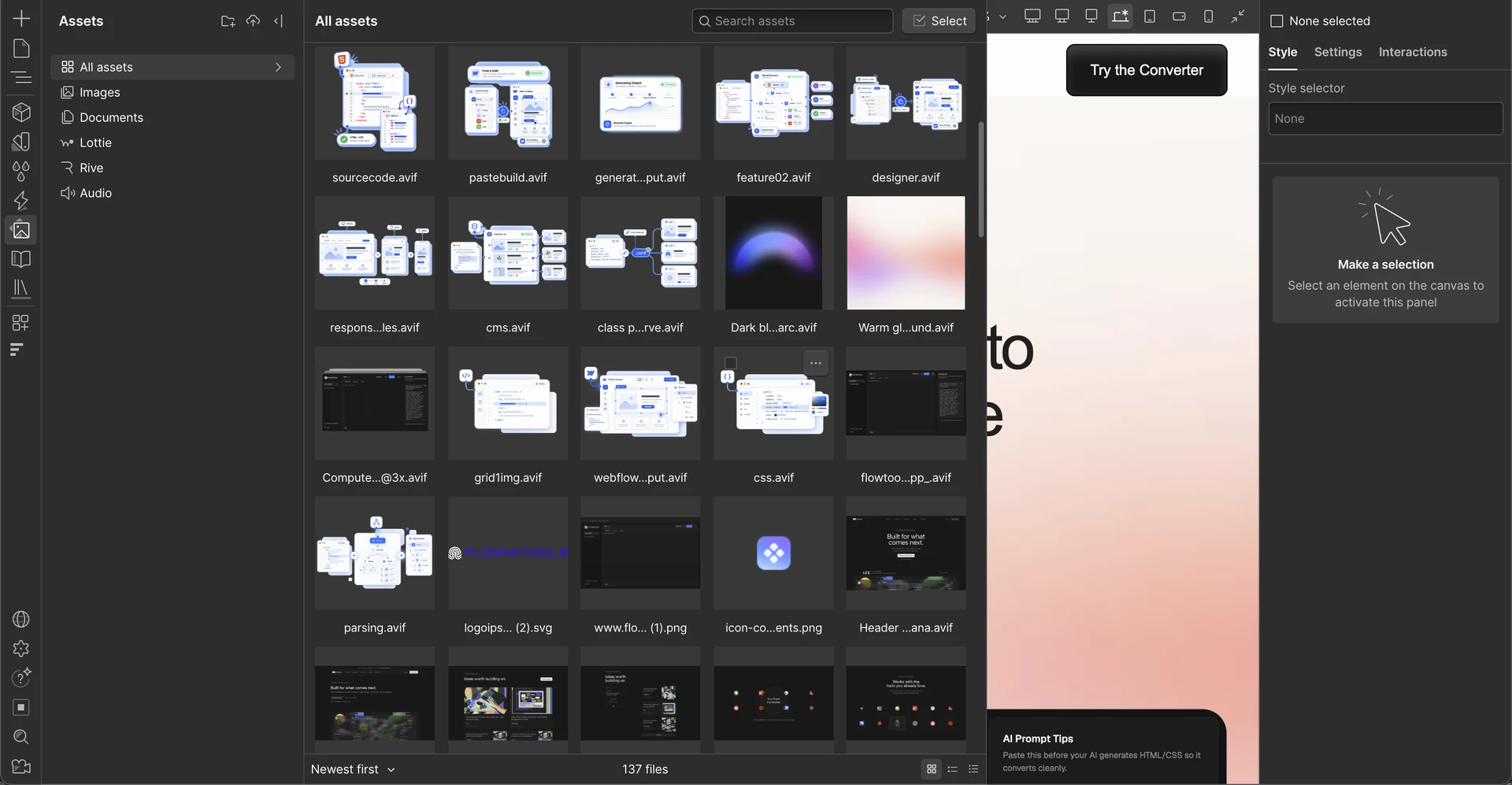The image size is (1512, 785).
Task: Switch to compact list view
Action: [953, 769]
